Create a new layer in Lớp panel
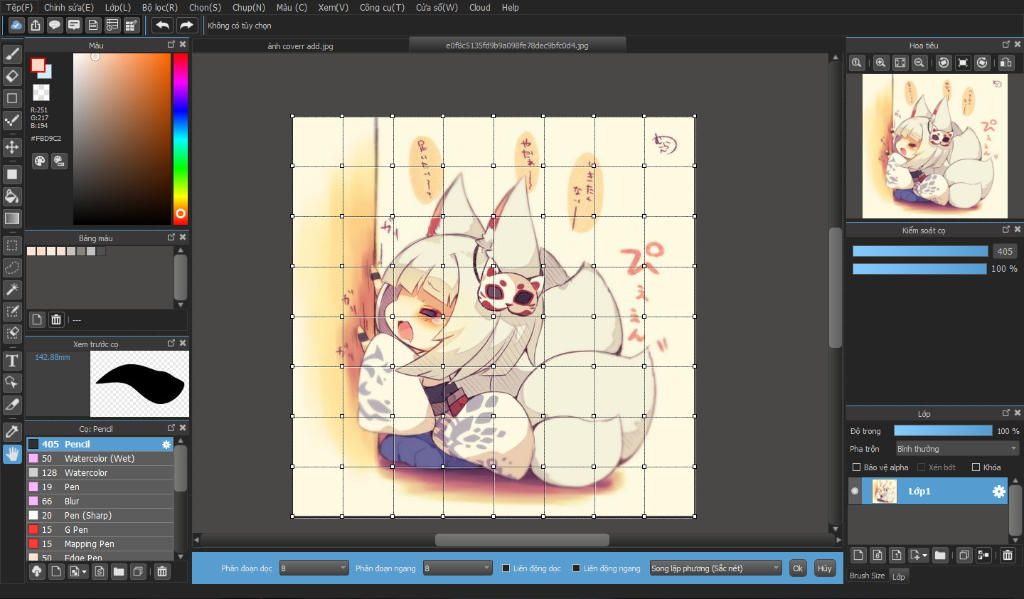 tap(858, 555)
